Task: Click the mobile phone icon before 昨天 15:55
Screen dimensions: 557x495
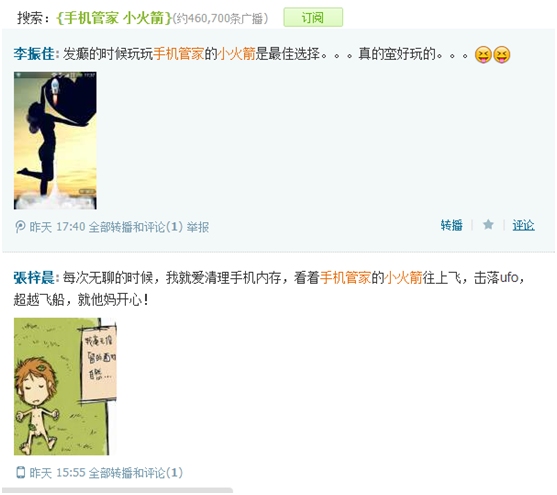Action: point(21,473)
